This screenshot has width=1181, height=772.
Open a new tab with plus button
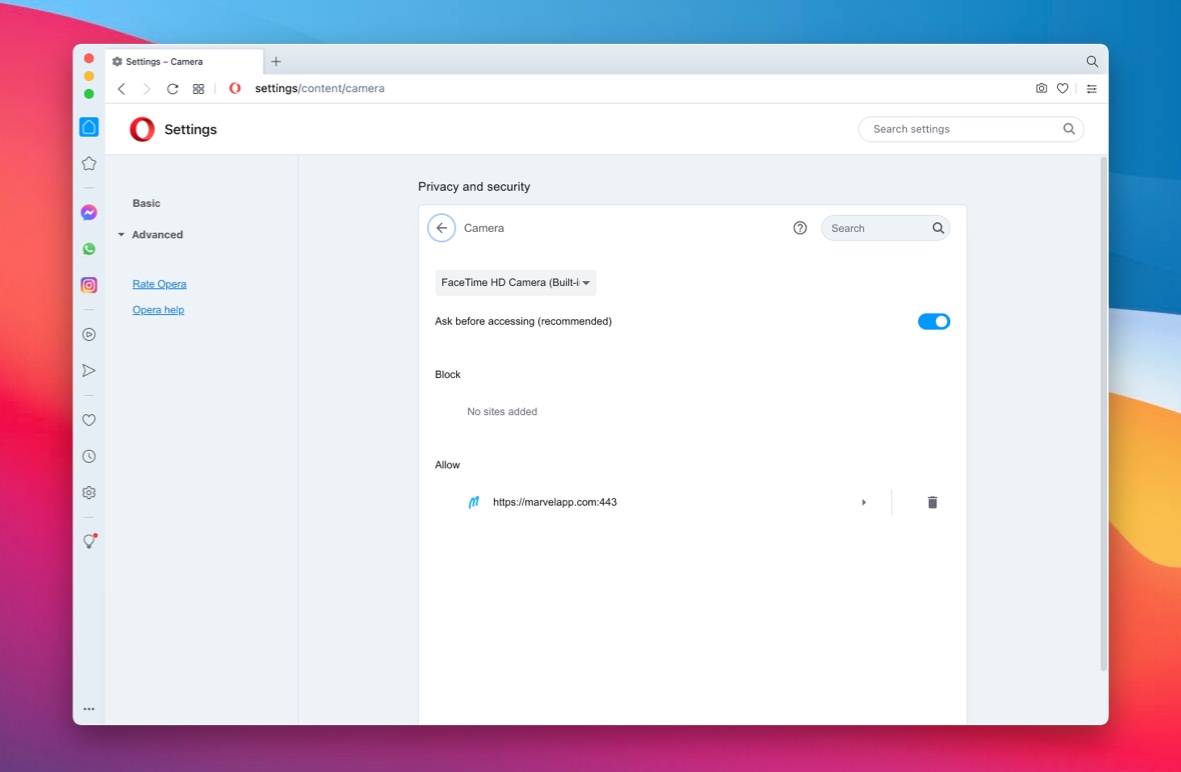pos(276,62)
